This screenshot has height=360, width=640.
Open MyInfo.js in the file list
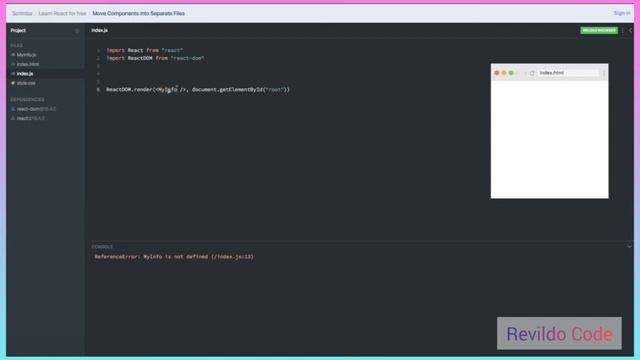[x=26, y=55]
